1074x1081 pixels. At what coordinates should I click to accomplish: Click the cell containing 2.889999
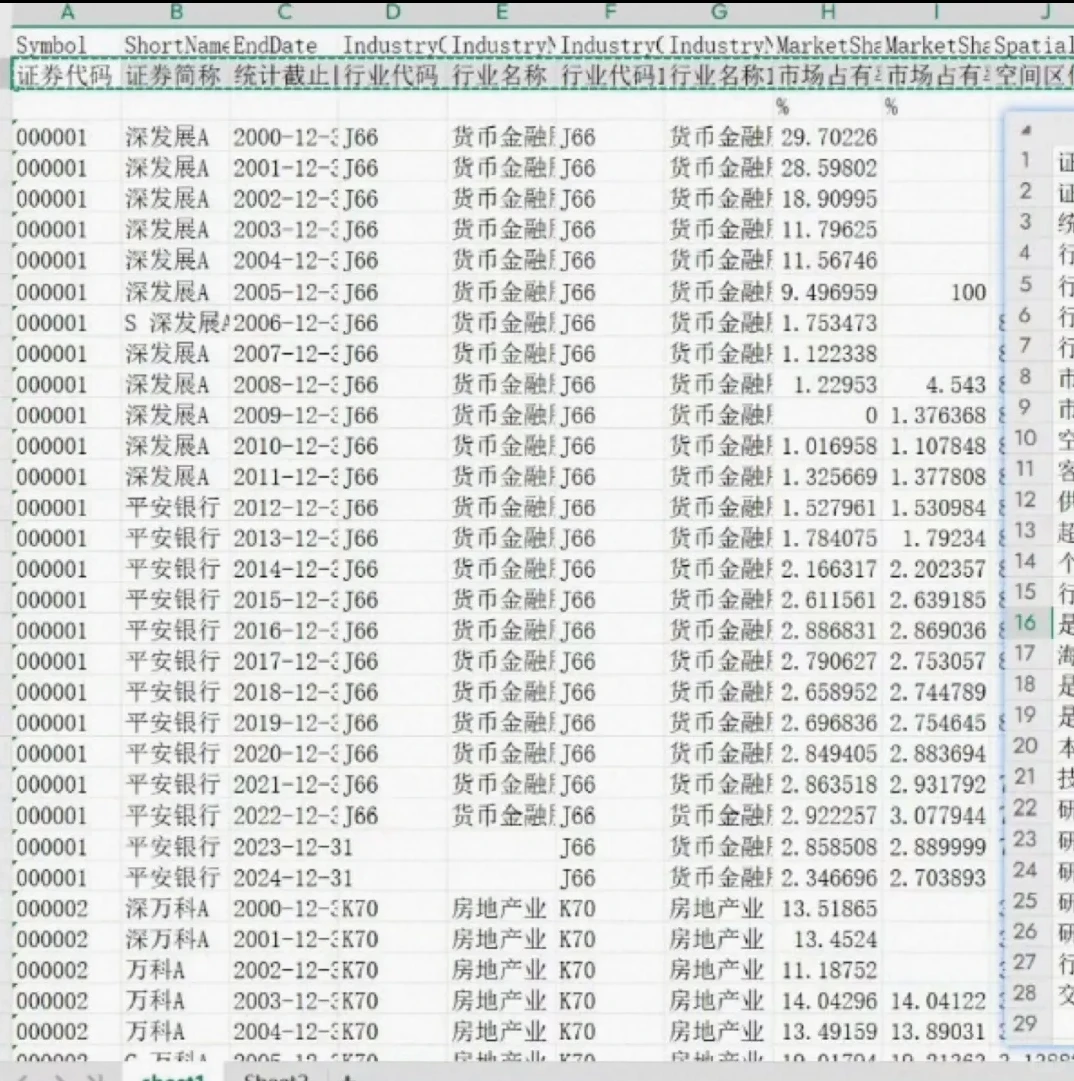[x=938, y=847]
